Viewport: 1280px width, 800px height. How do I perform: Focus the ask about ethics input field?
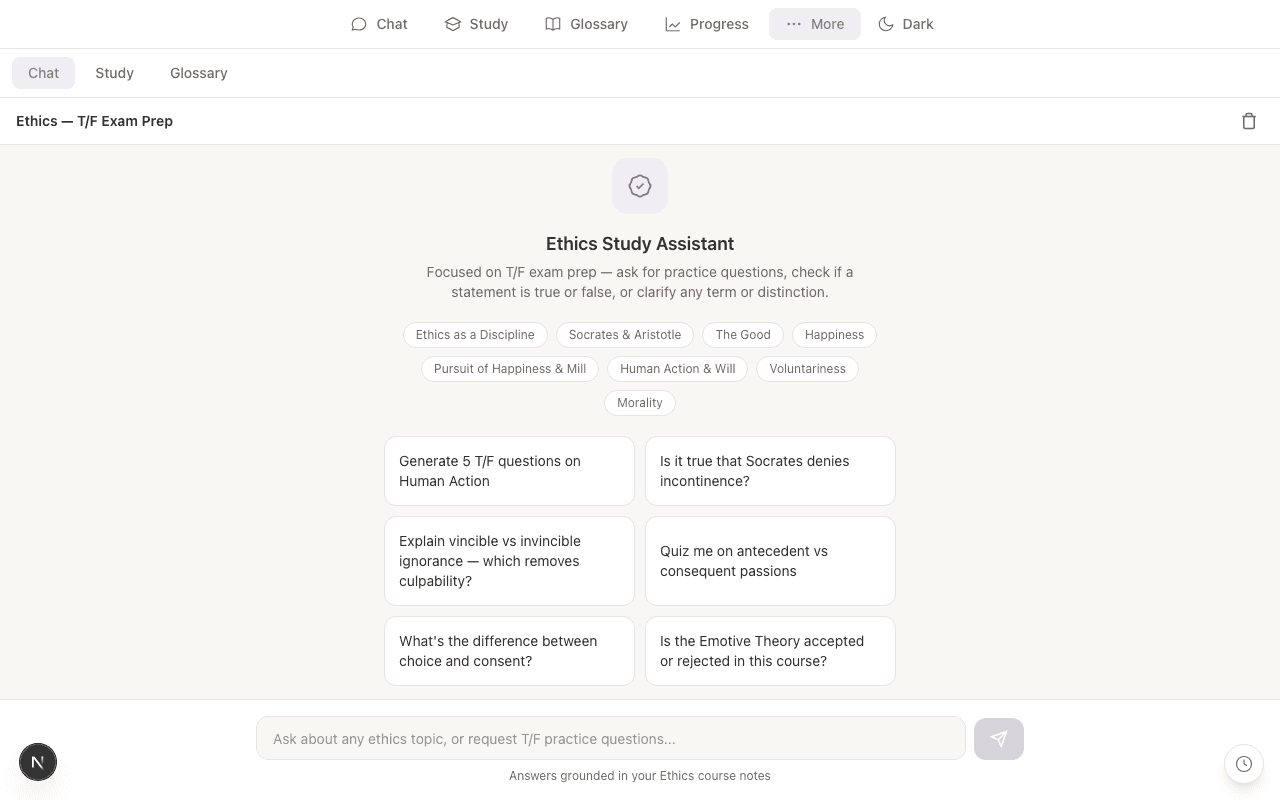click(611, 739)
